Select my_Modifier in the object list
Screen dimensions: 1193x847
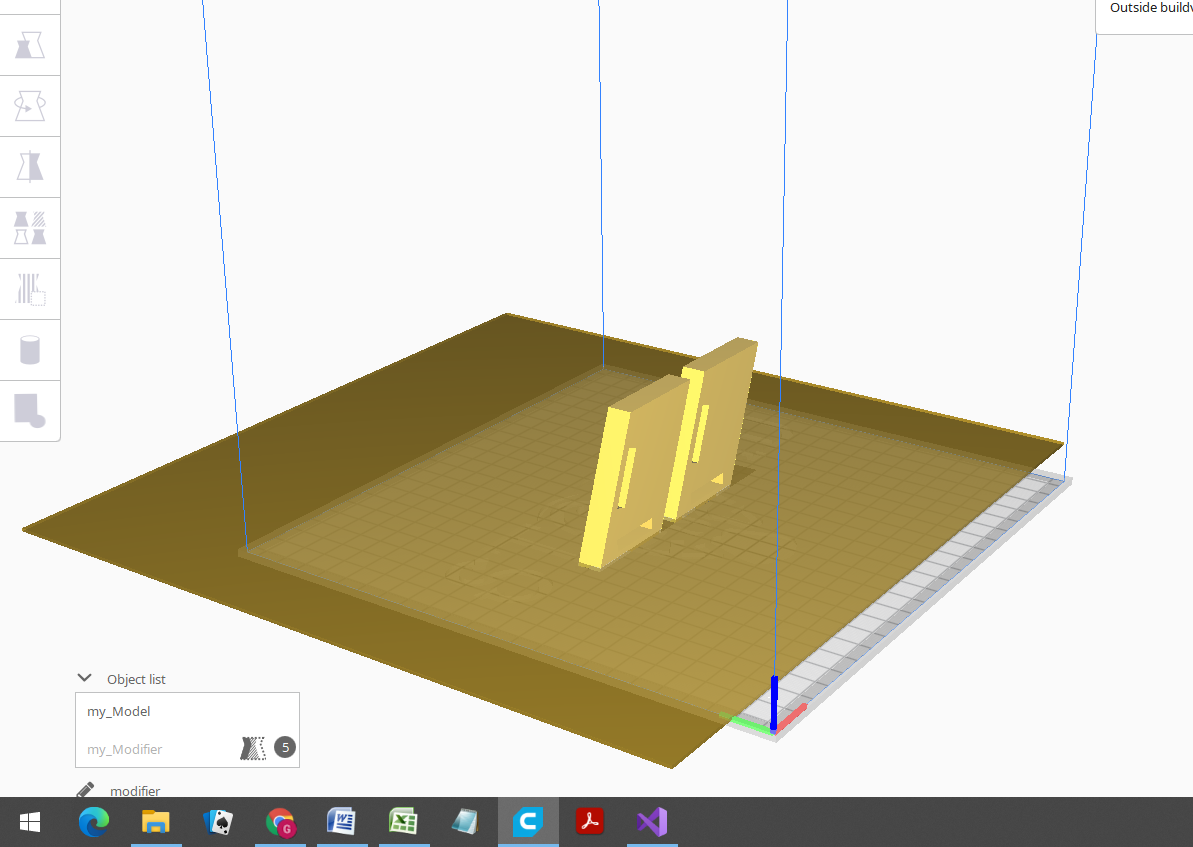187,749
